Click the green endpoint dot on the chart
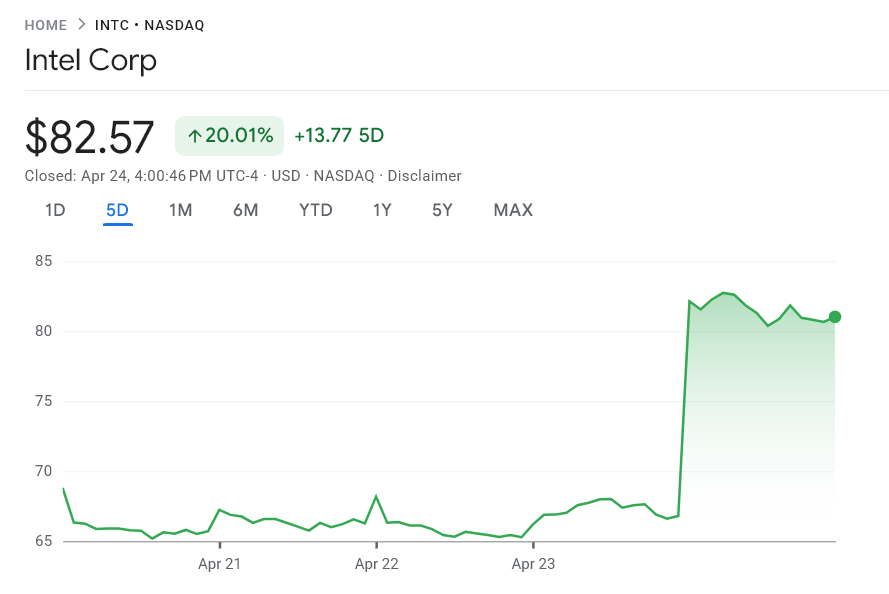 833,318
